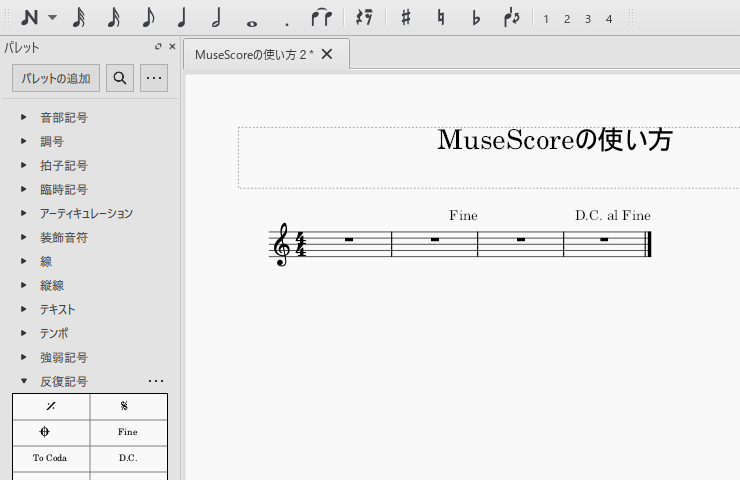
Task: Apply sharp accidental
Action: 405,18
